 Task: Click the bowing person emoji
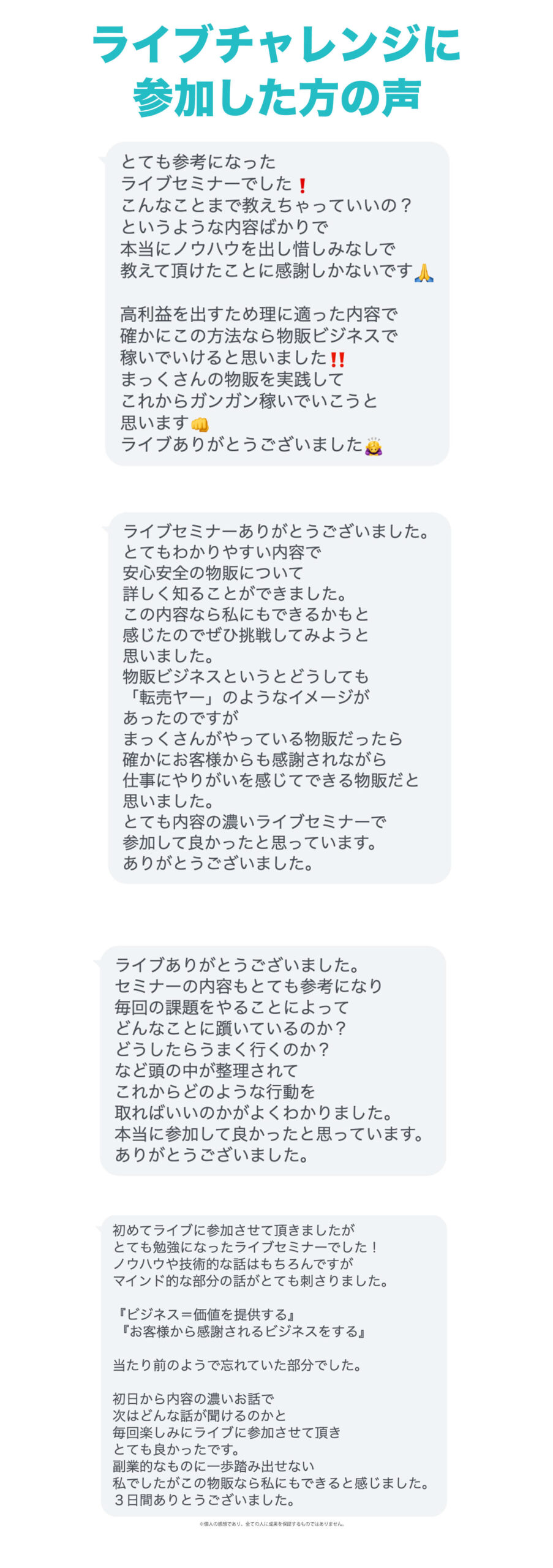pos(373,445)
